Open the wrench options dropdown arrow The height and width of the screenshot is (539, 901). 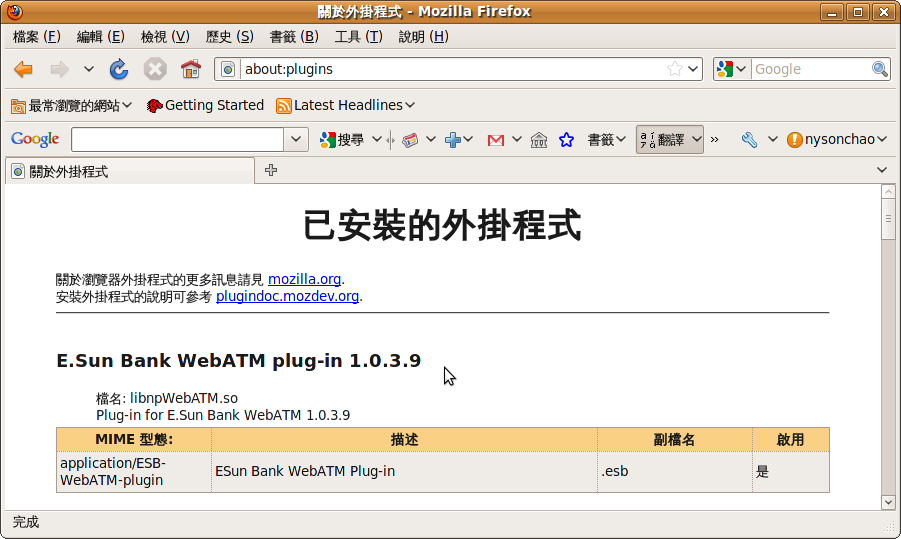772,140
